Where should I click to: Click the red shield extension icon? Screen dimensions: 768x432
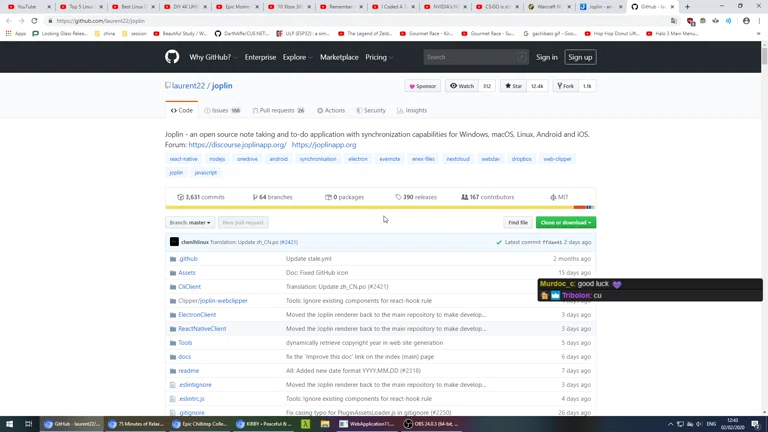click(690, 21)
